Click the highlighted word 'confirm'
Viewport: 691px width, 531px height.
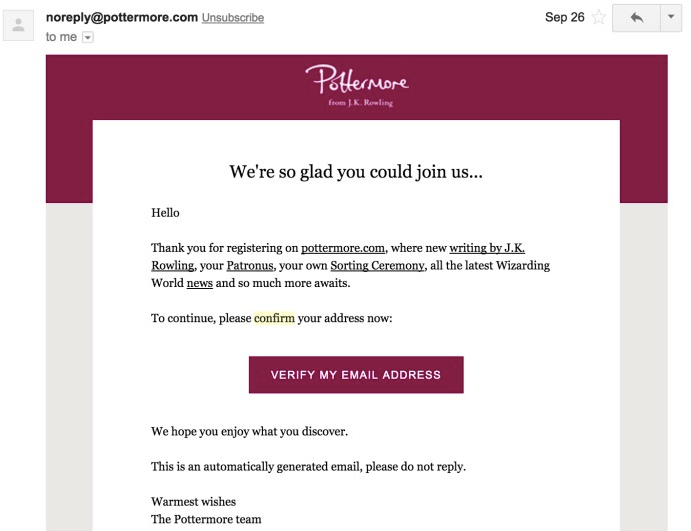click(x=274, y=319)
